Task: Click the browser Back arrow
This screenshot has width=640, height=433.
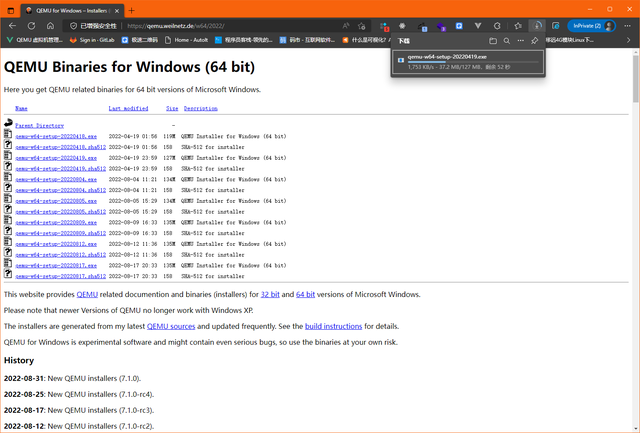Action: [12, 26]
